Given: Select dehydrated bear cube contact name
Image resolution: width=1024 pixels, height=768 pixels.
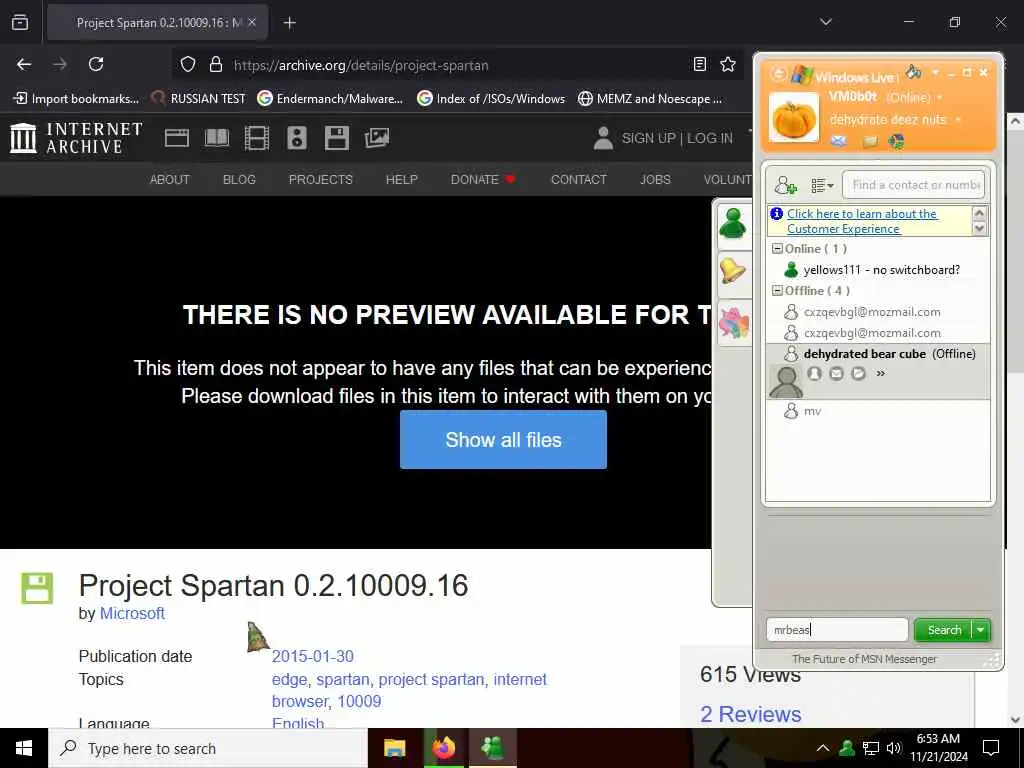Looking at the screenshot, I should (x=865, y=354).
